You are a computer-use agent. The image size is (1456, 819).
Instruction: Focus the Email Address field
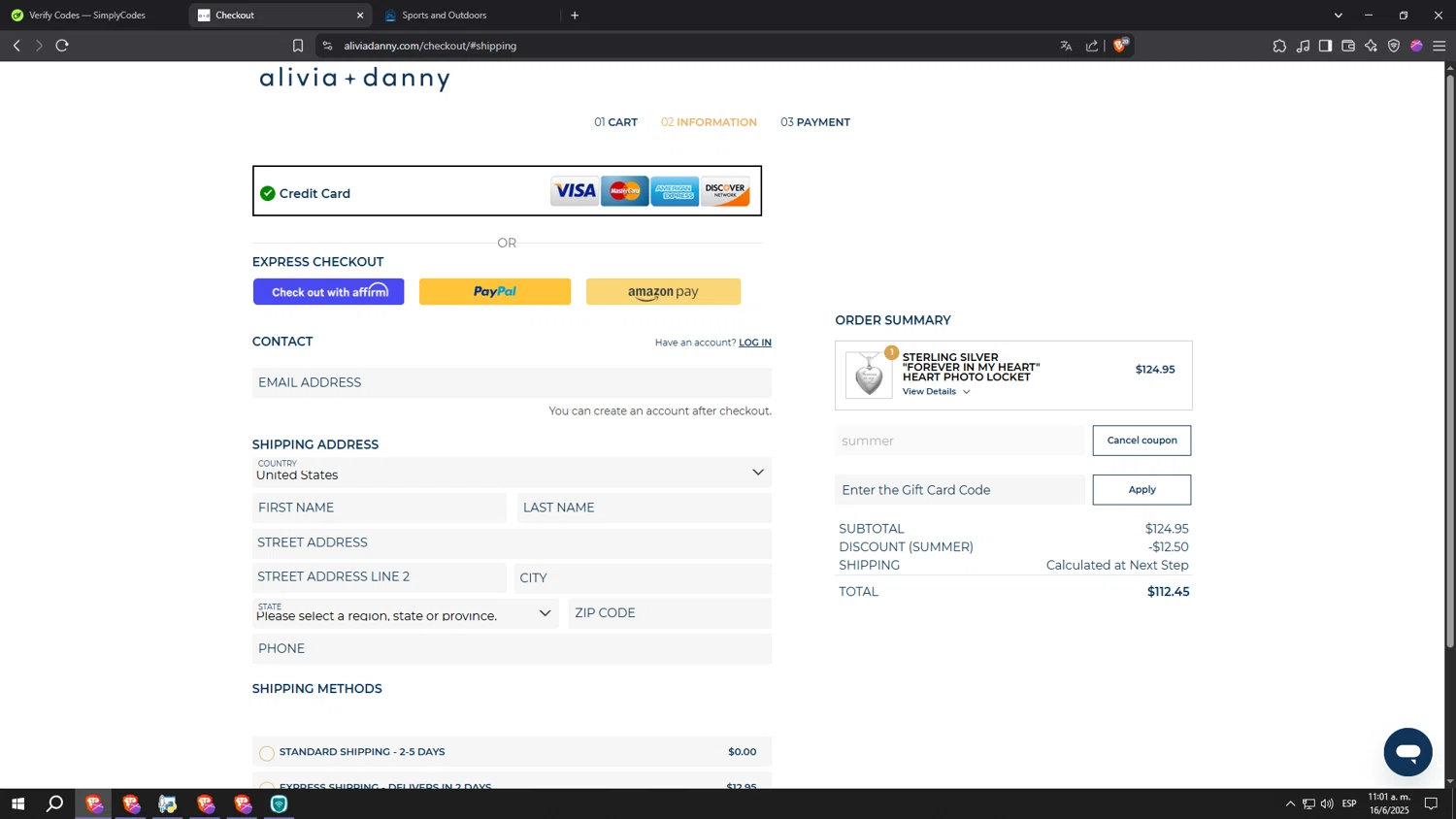[x=512, y=382]
